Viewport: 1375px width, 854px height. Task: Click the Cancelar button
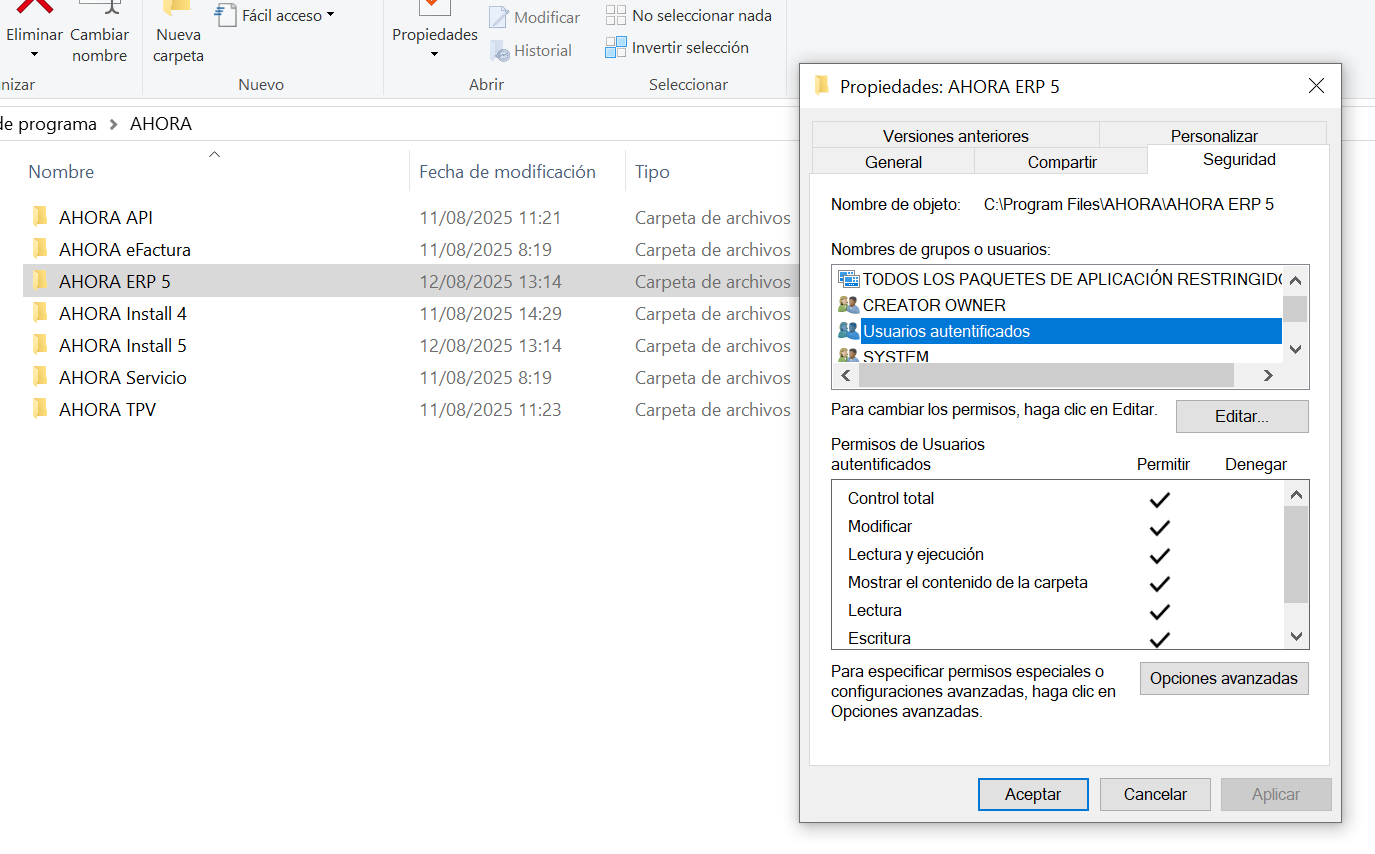pyautogui.click(x=1155, y=794)
